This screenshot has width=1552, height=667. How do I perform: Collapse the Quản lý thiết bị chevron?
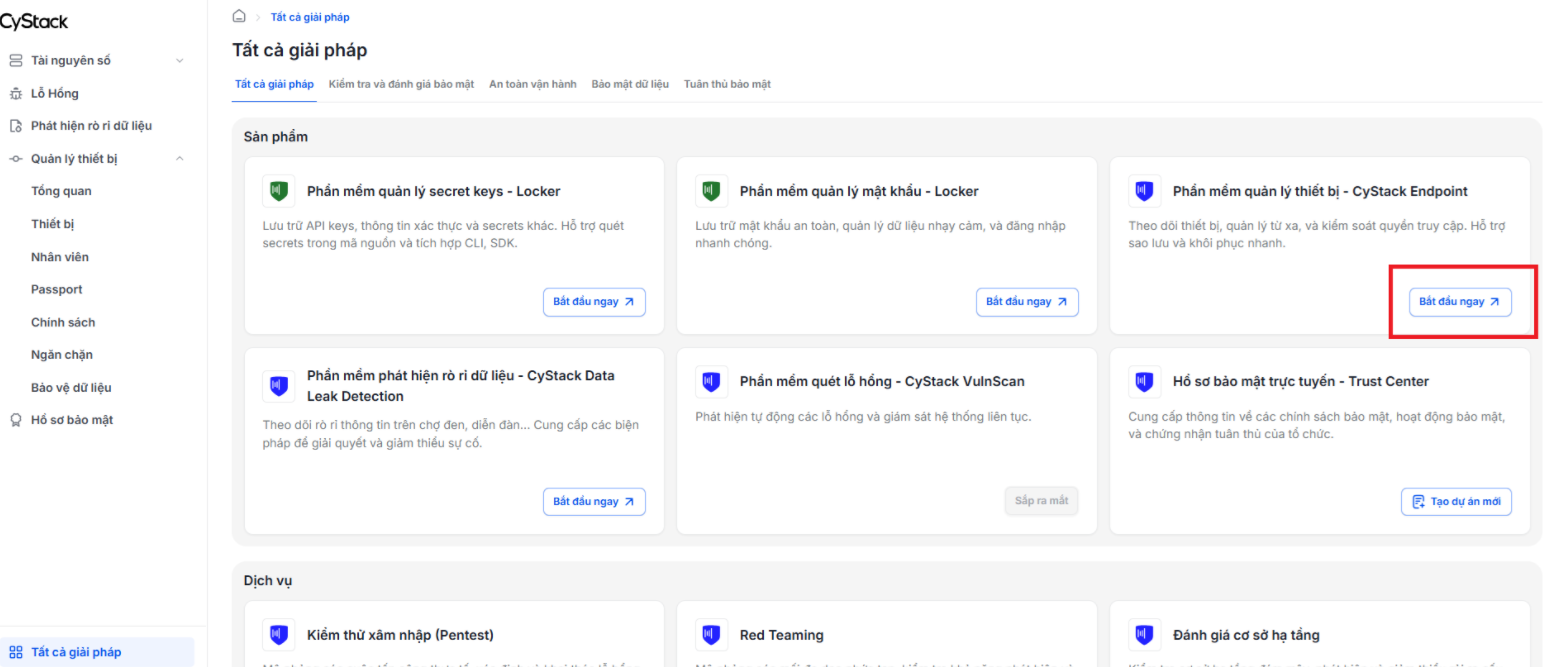(180, 158)
